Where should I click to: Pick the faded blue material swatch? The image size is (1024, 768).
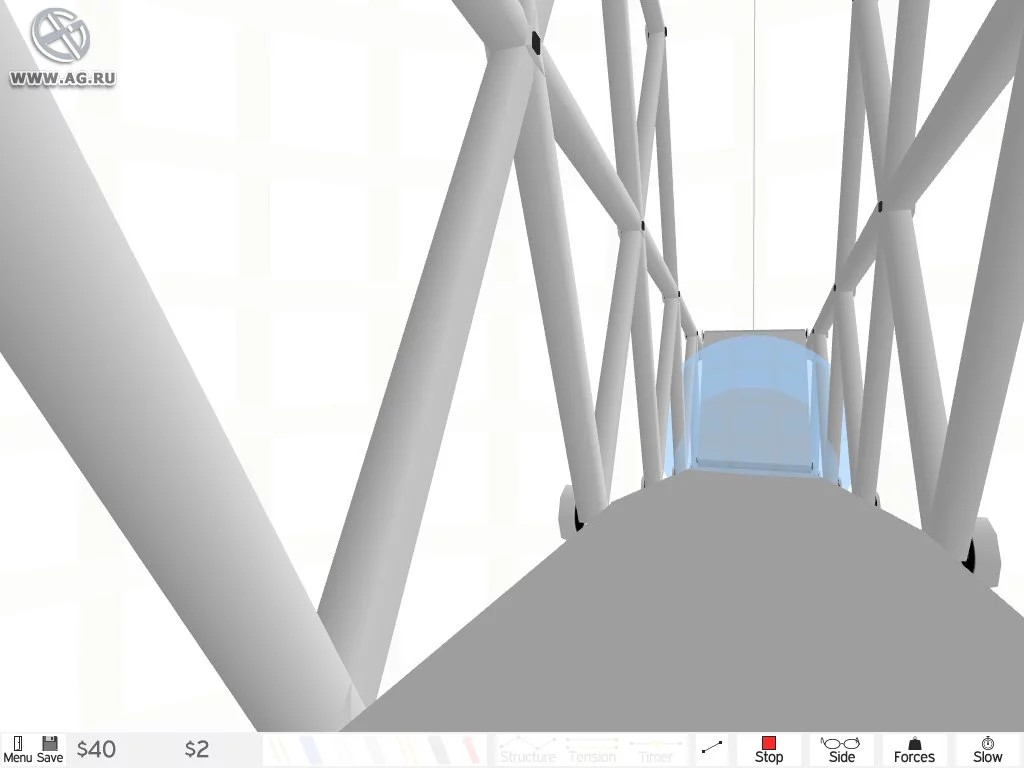pos(310,749)
